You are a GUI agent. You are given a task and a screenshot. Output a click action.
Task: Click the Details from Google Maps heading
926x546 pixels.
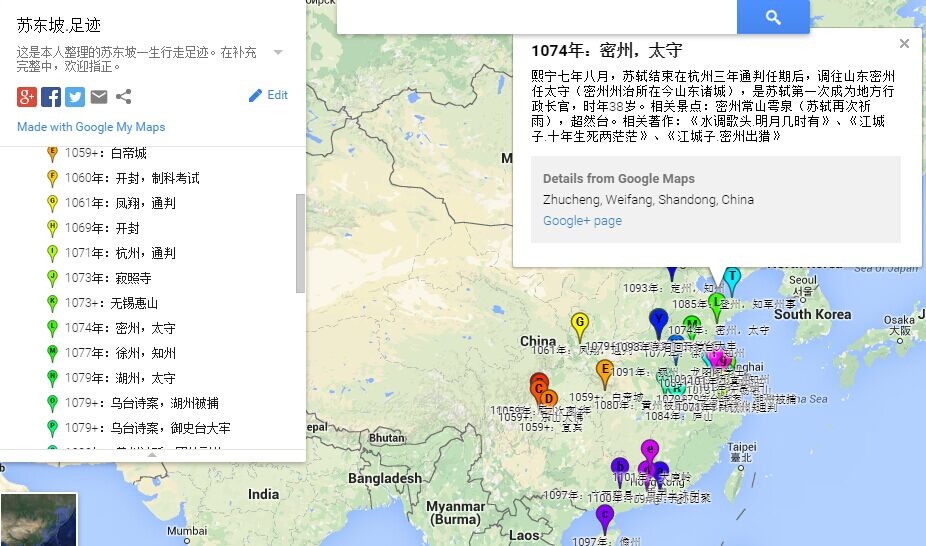pyautogui.click(x=619, y=178)
